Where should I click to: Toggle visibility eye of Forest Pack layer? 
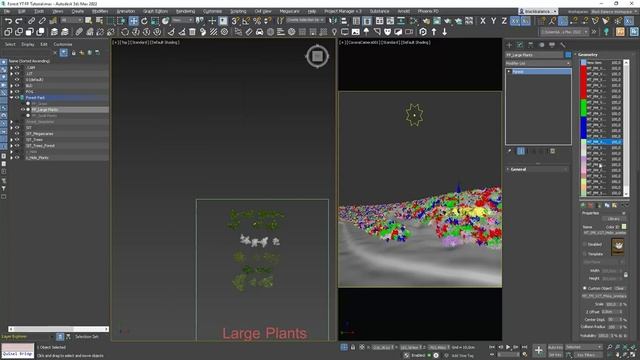point(17,98)
